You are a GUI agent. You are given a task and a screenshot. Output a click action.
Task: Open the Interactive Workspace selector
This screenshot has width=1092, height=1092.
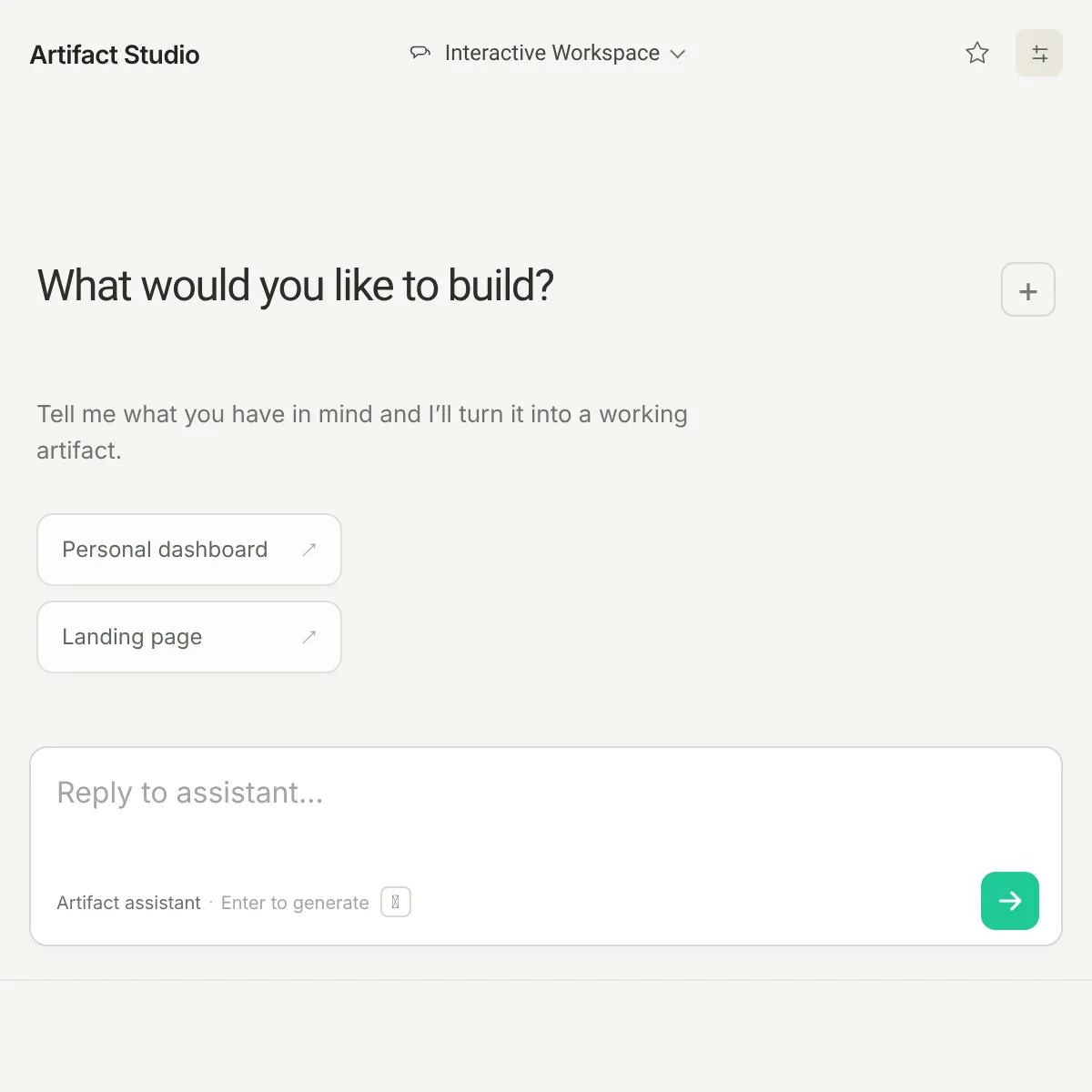tap(548, 53)
